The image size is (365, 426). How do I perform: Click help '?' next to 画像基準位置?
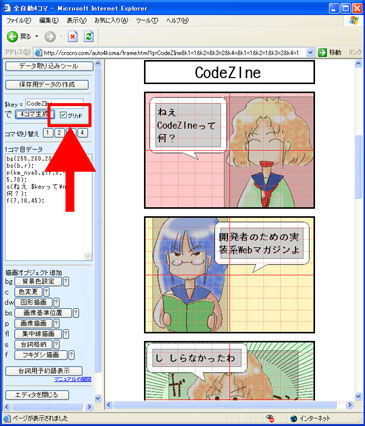click(x=76, y=313)
